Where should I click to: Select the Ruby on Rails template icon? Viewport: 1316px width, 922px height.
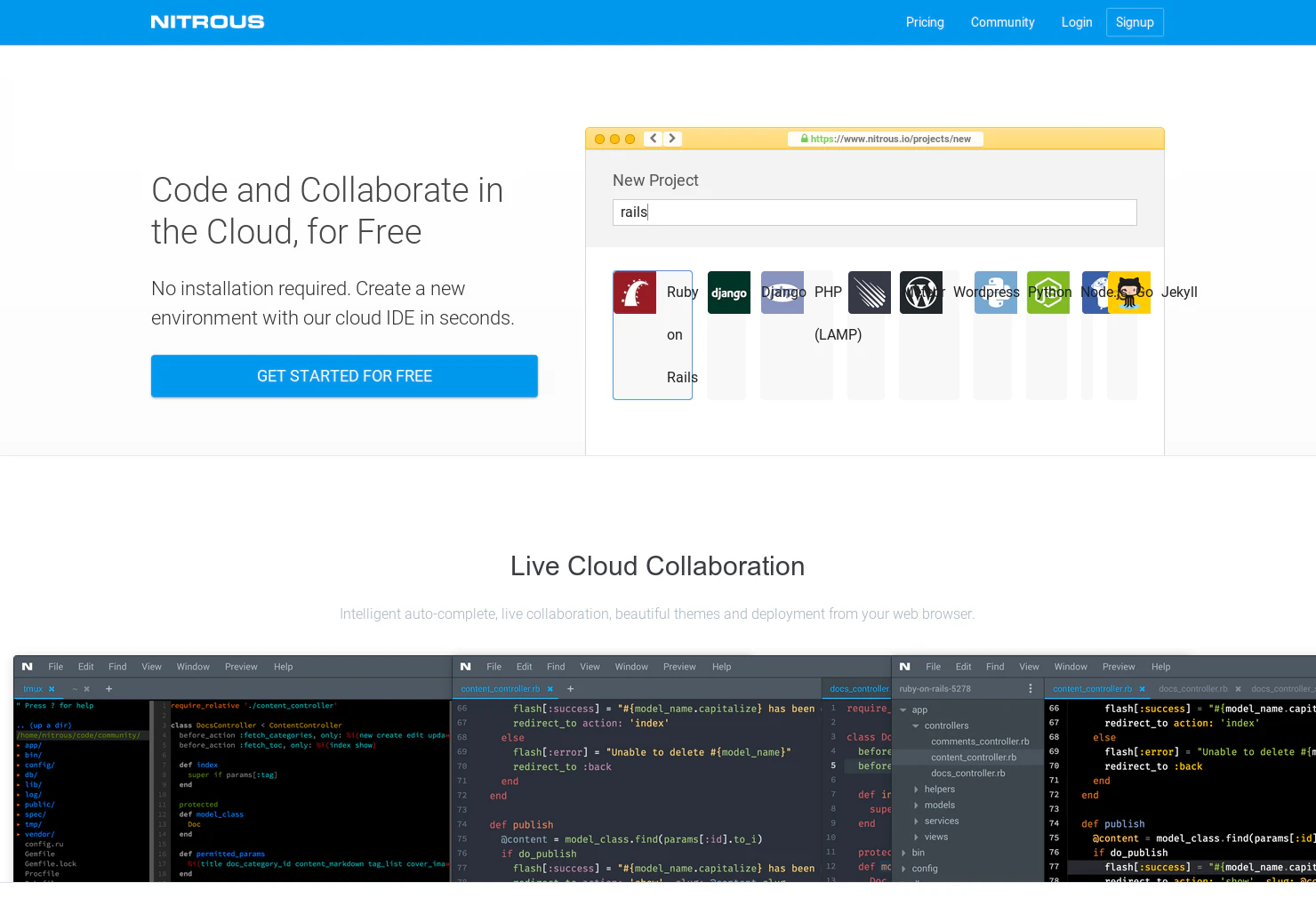pyautogui.click(x=635, y=293)
